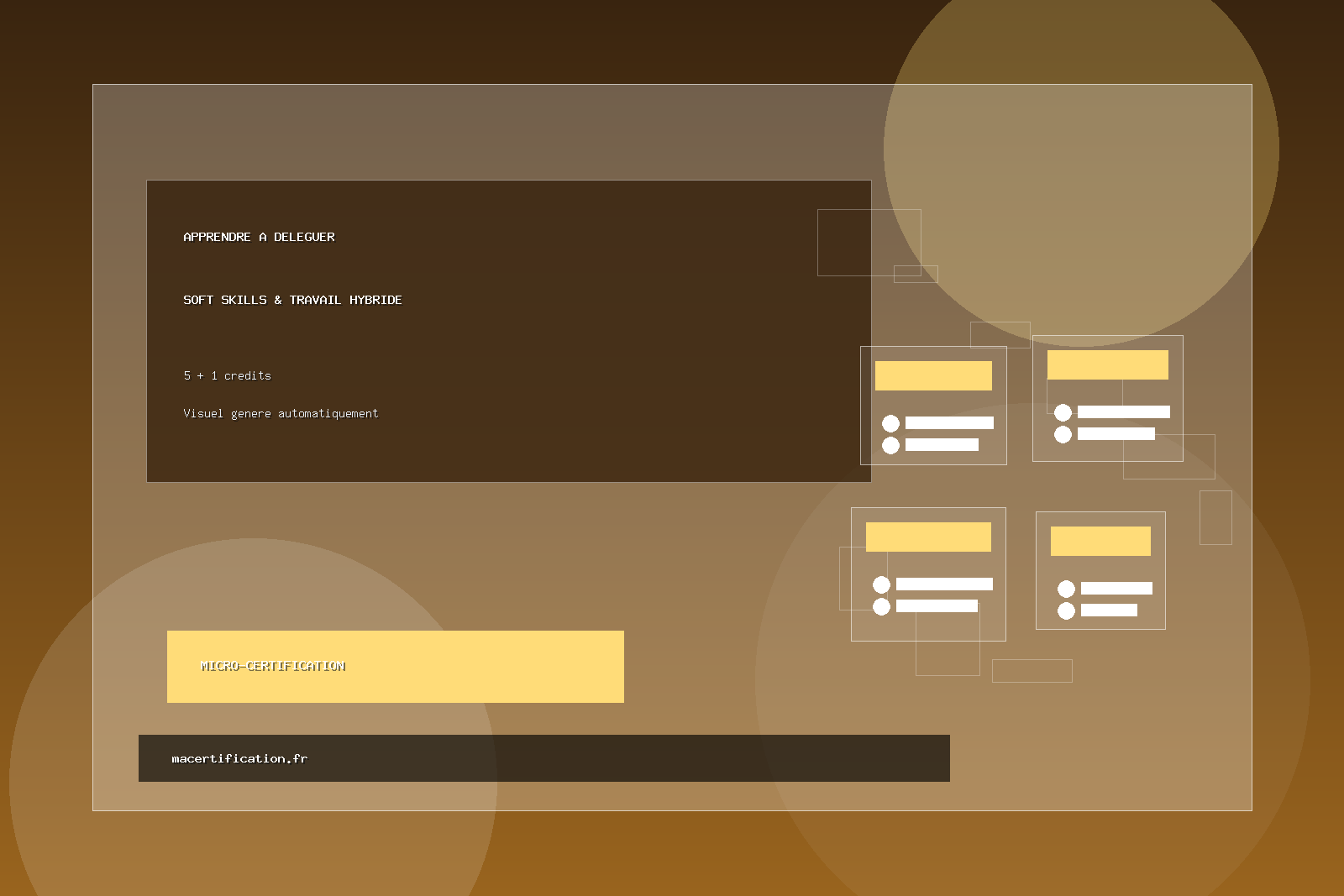Viewport: 1344px width, 896px height.
Task: Click the "5 + 1 credits" text
Action: 227,375
